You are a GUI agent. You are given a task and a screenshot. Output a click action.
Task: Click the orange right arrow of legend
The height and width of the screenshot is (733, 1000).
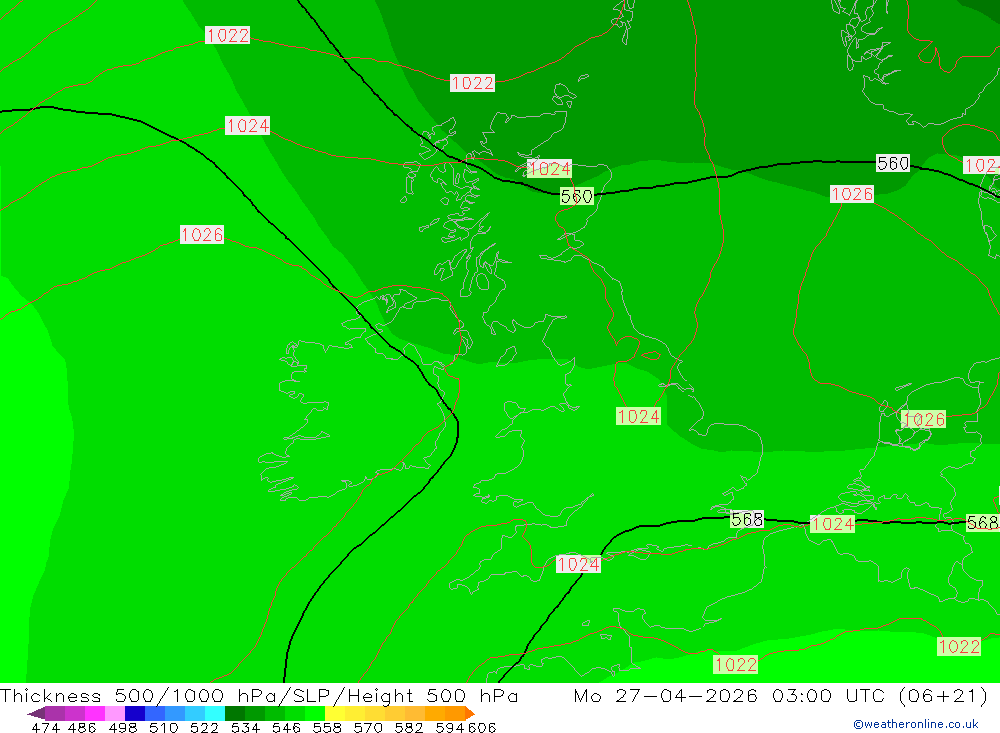coord(470,713)
